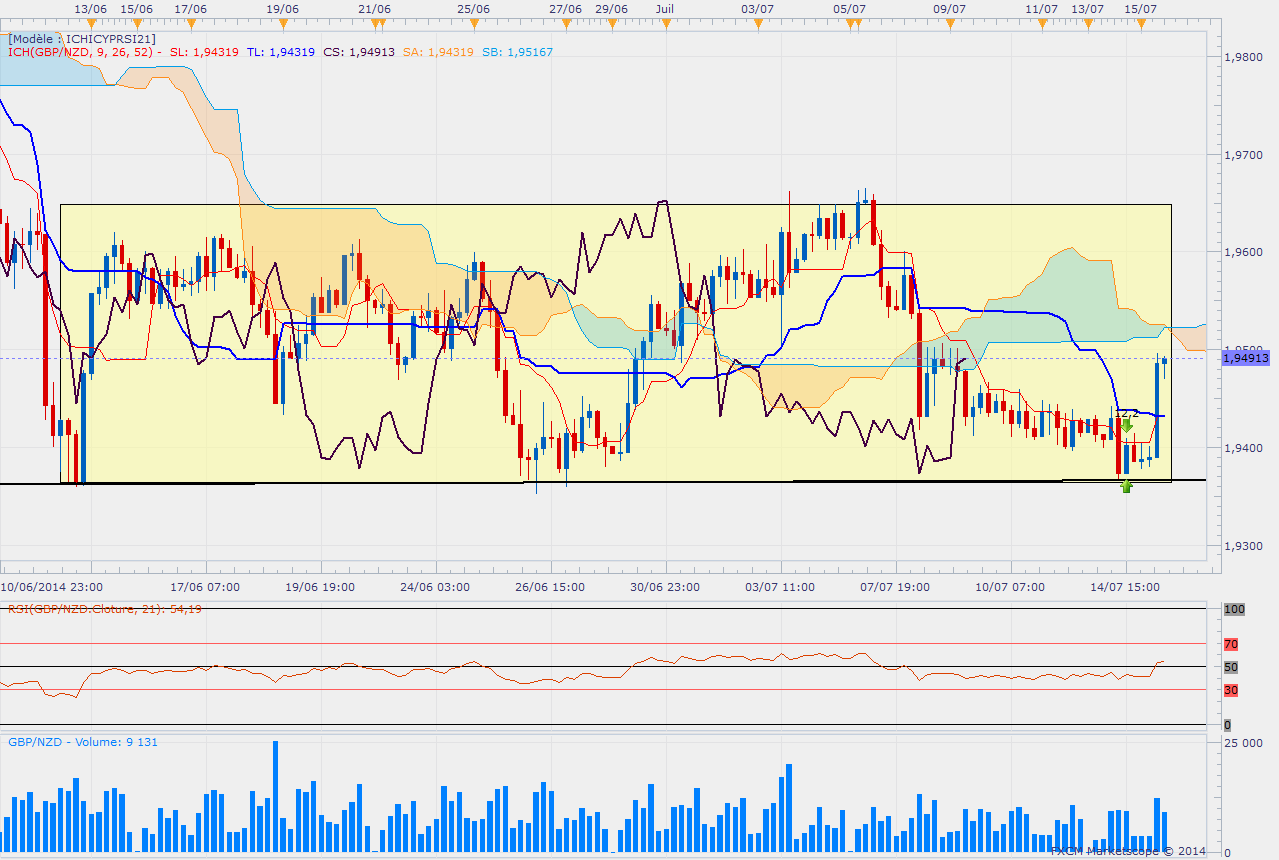
Task: Click the '[Modèle : ICHICYPRSI21]' template label
Action: click(81, 39)
